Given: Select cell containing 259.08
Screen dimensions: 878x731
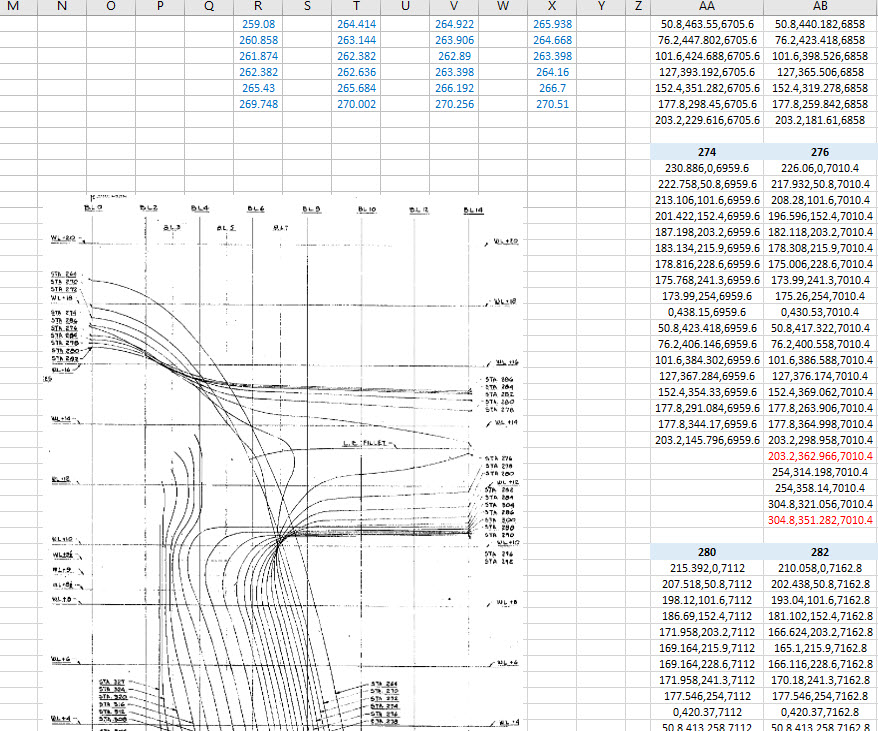Looking at the screenshot, I should [x=258, y=24].
